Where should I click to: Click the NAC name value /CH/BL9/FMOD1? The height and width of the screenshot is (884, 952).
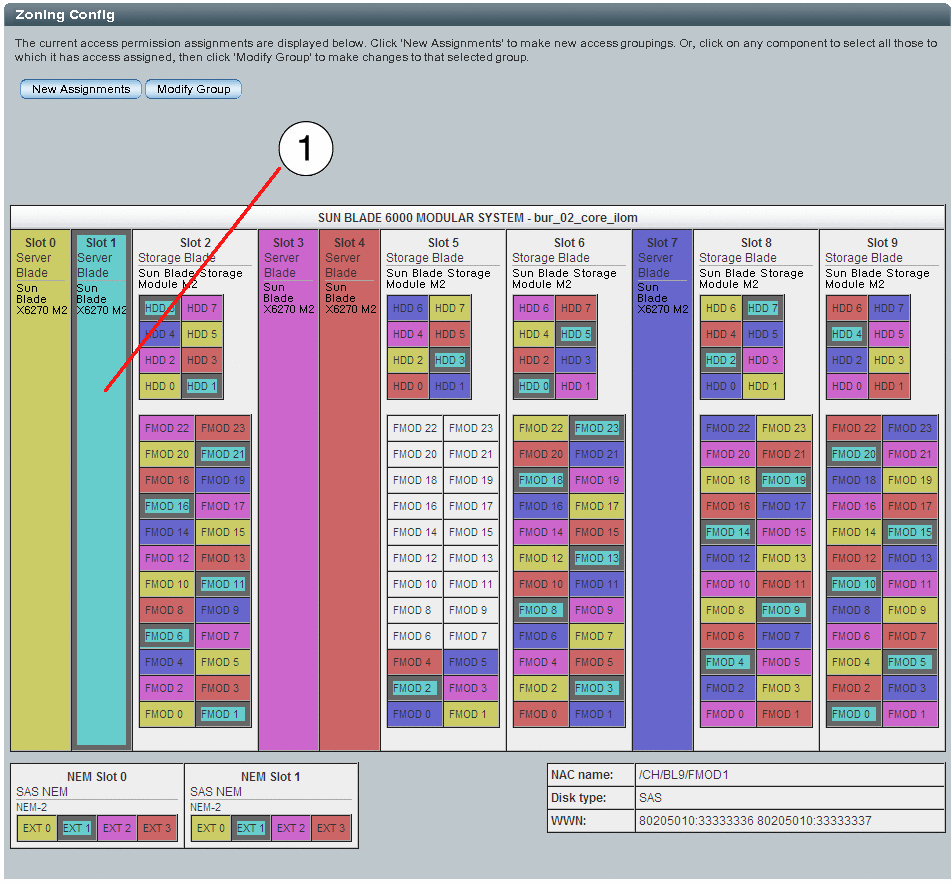tap(684, 775)
